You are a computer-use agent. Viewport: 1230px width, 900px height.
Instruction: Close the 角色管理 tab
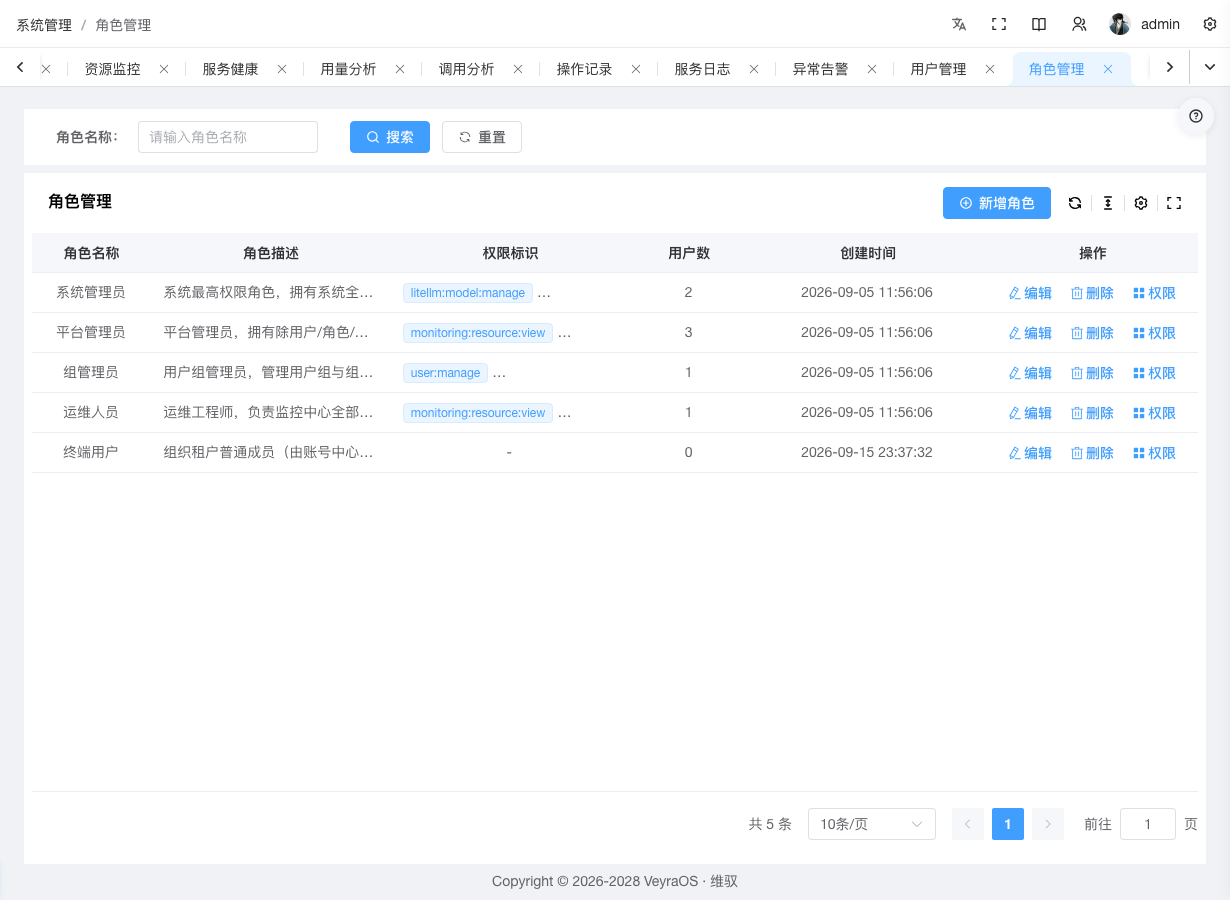pos(1108,69)
